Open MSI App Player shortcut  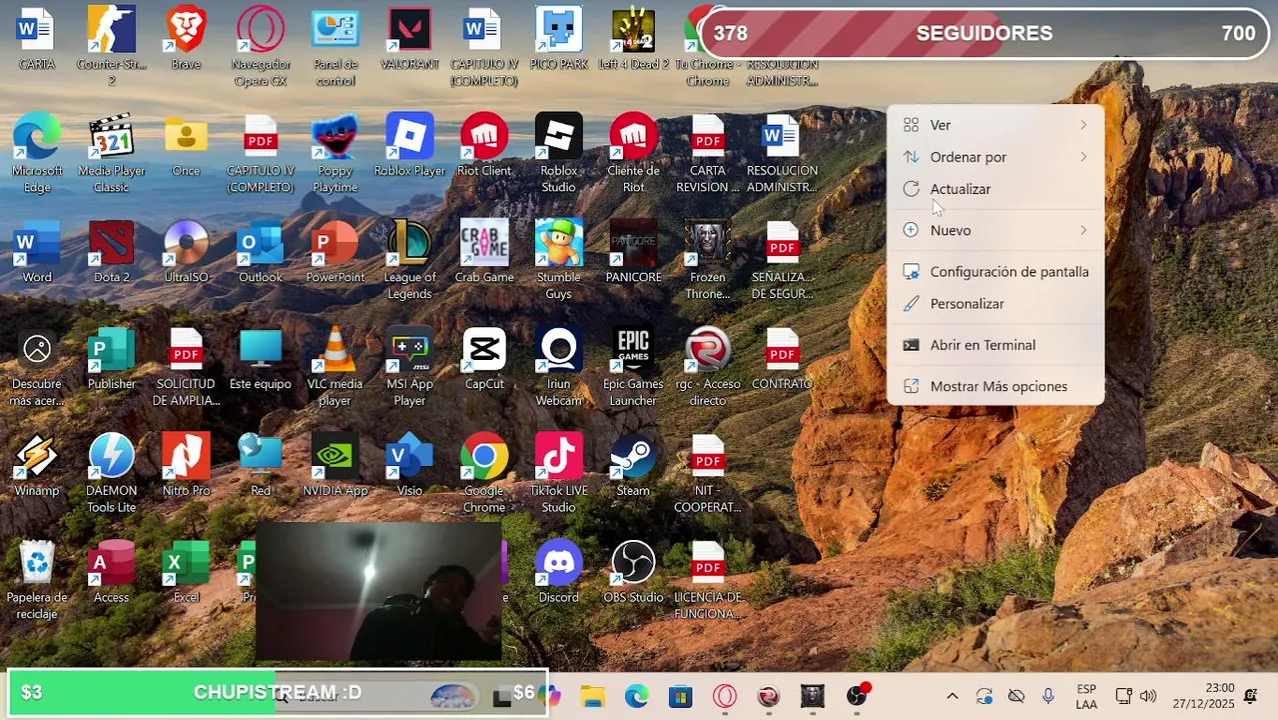click(409, 367)
